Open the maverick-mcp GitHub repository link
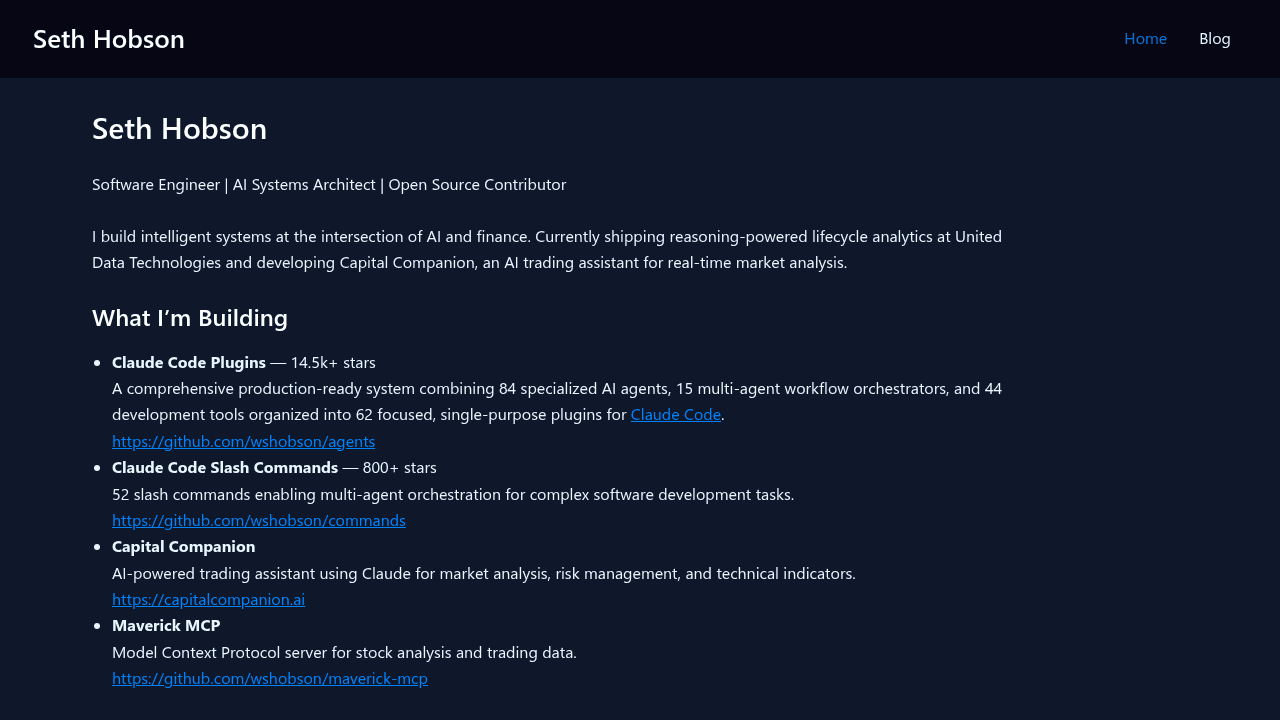 269,678
